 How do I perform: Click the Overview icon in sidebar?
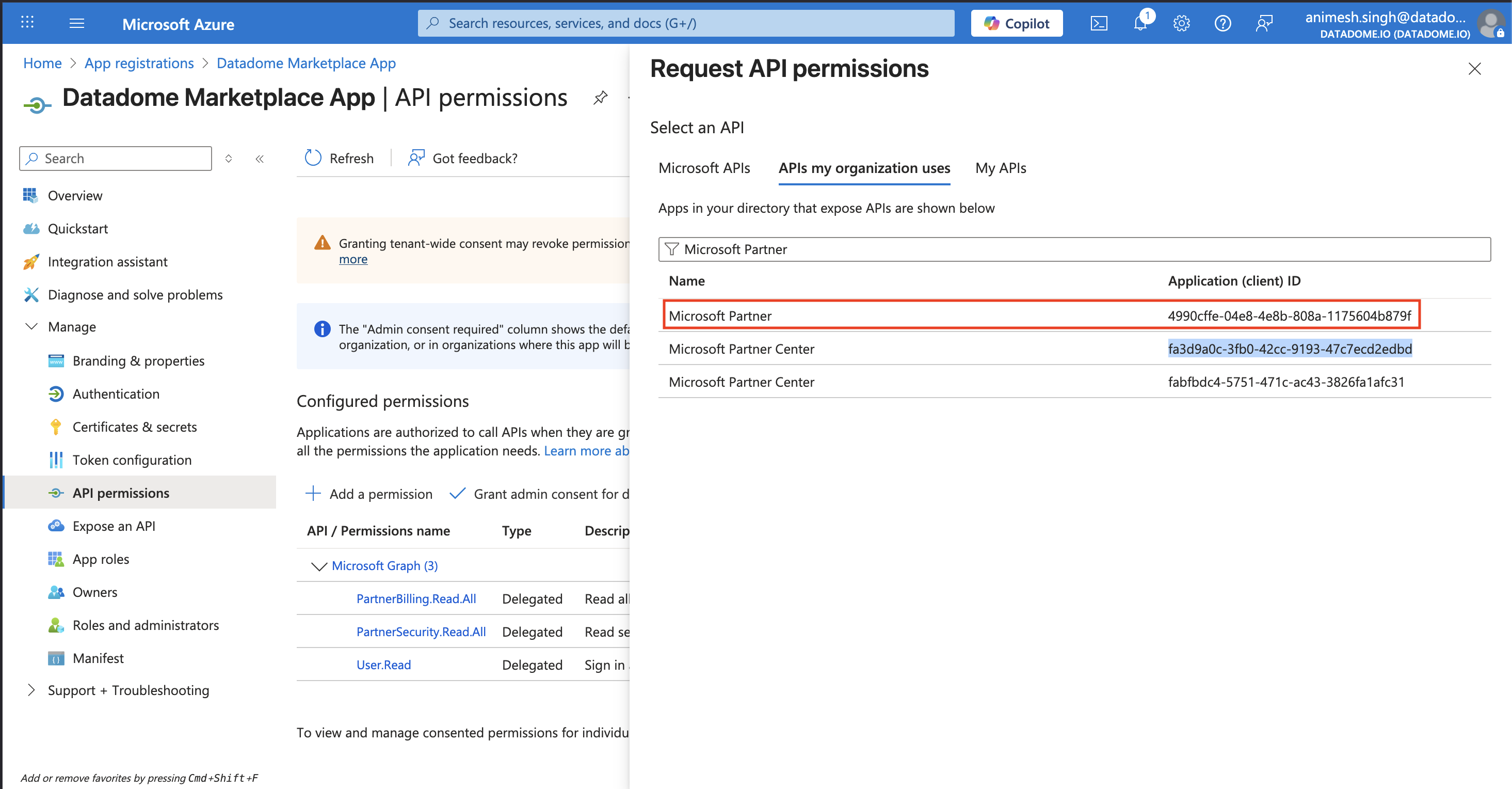coord(30,195)
